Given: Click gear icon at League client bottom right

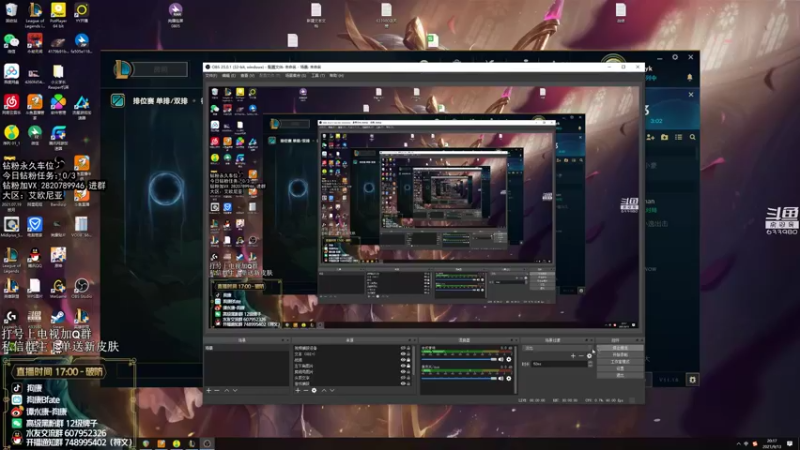Looking at the screenshot, I should (x=692, y=379).
